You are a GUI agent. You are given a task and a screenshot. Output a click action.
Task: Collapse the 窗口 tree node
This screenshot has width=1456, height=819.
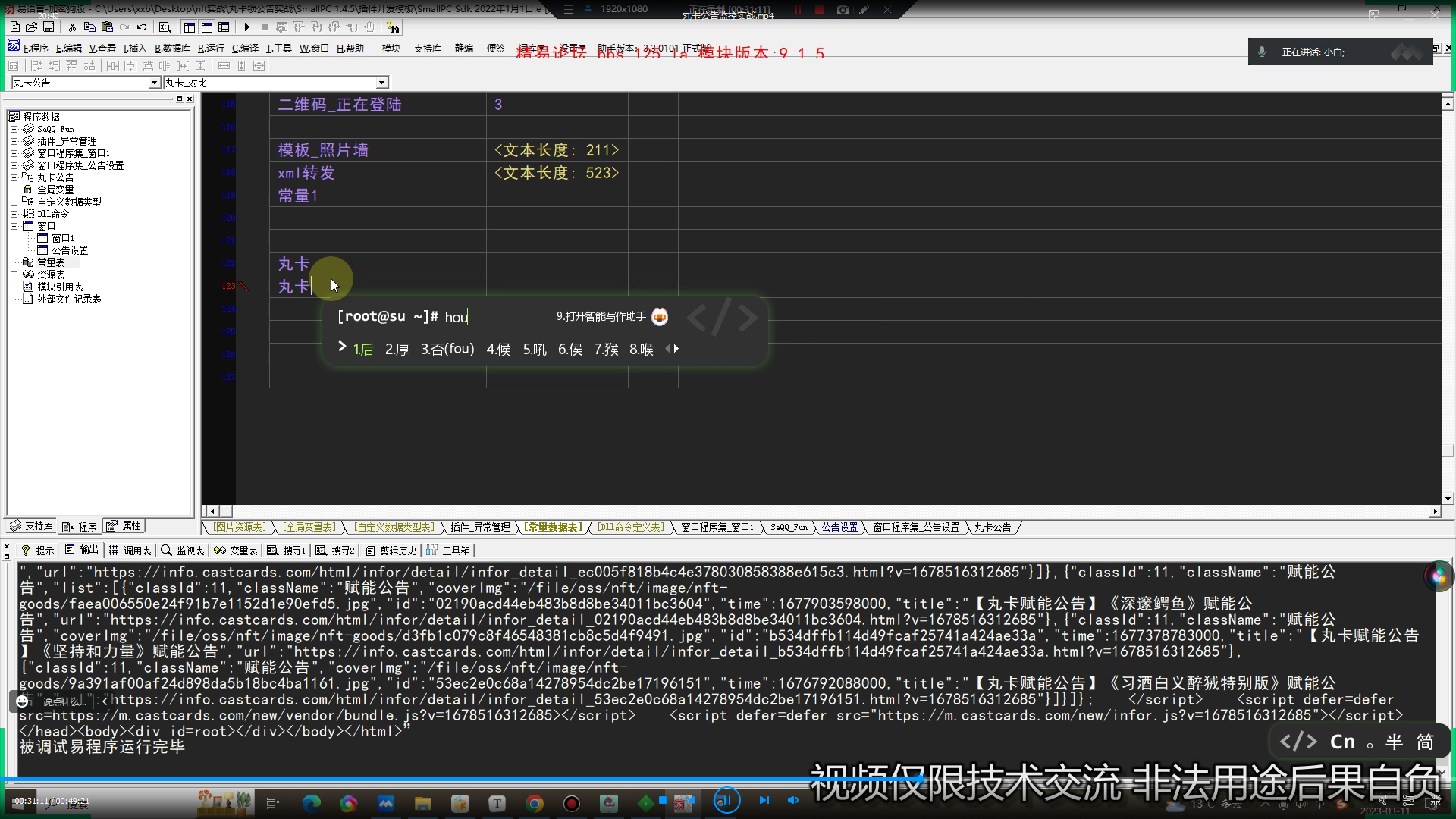pos(14,226)
